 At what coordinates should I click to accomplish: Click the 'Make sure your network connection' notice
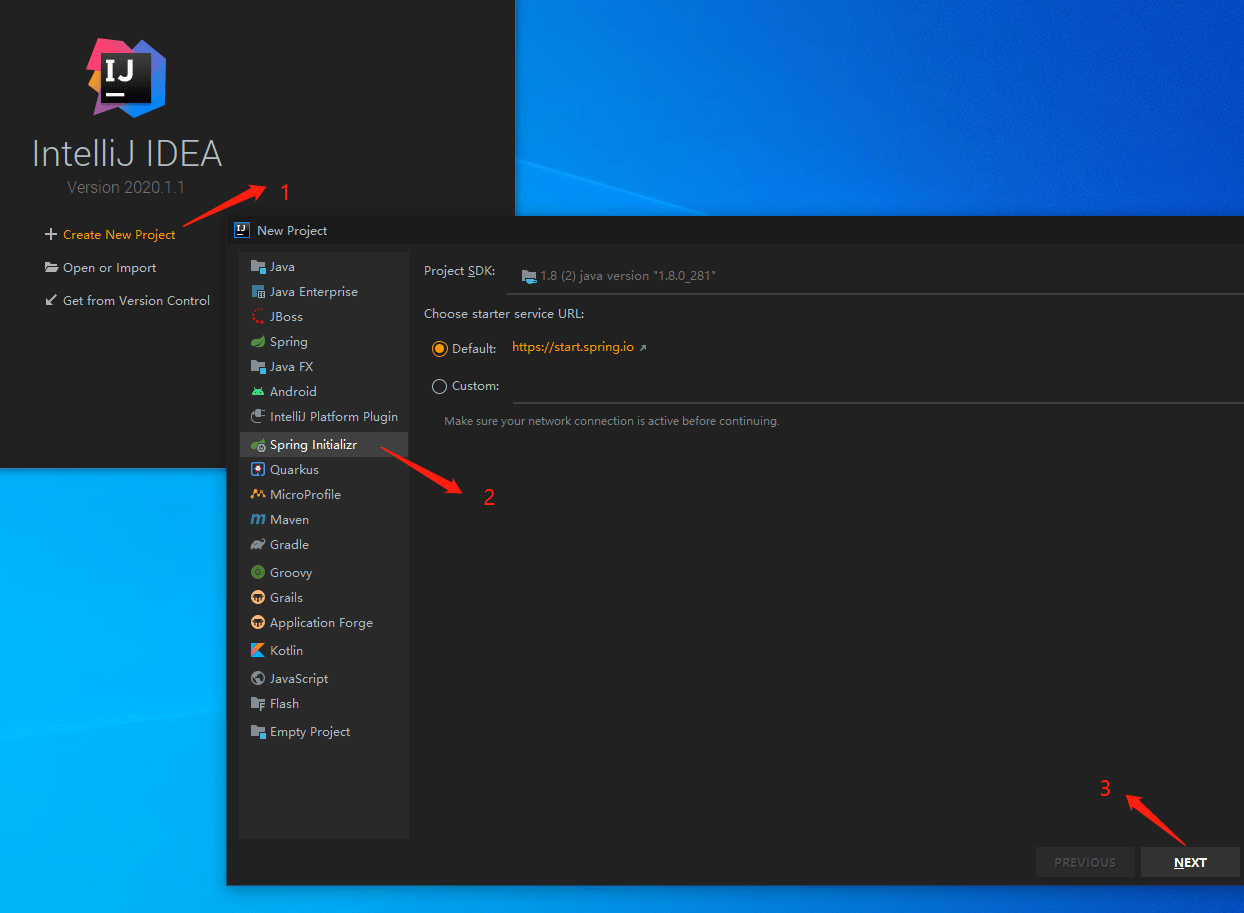click(x=612, y=421)
